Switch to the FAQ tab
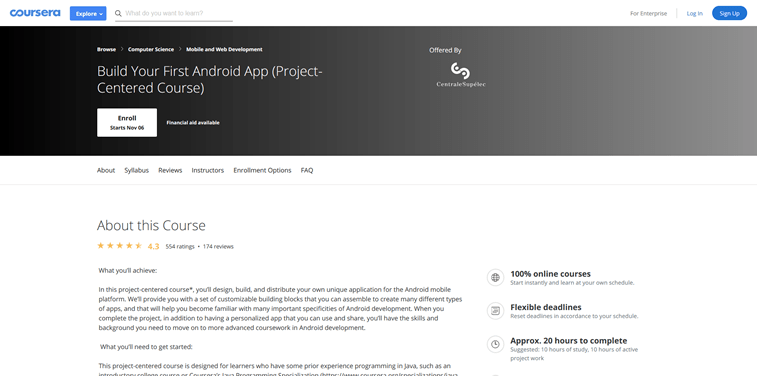Viewport: 757px width, 376px height. coord(307,170)
